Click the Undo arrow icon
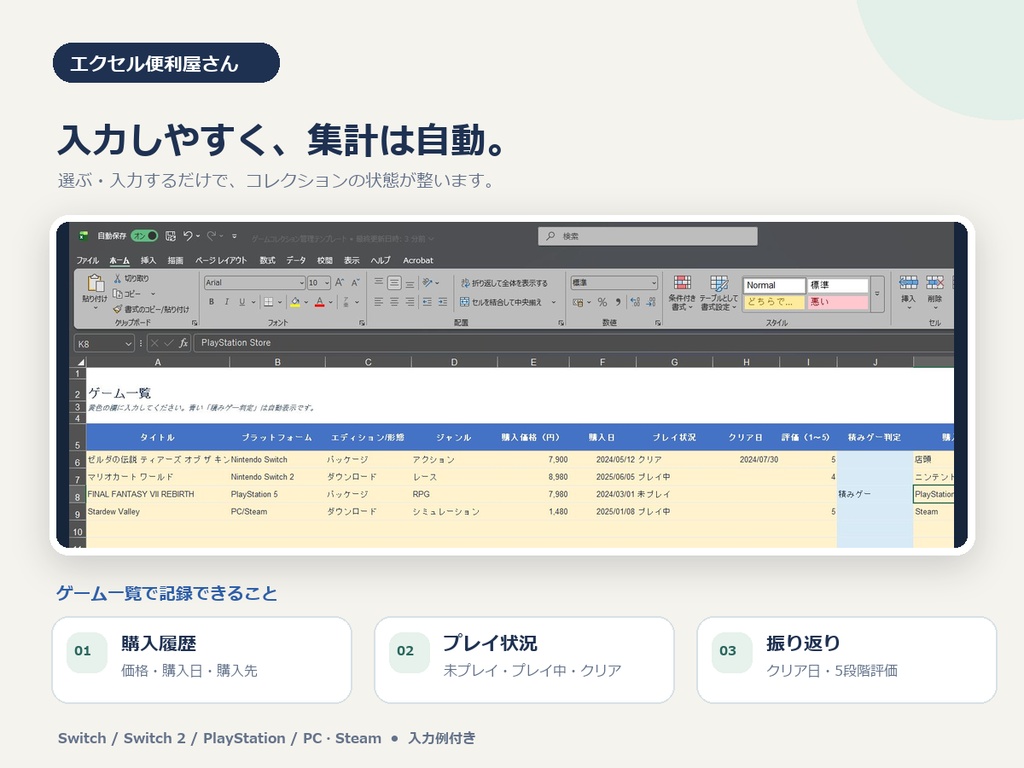The image size is (1024, 768). click(188, 236)
